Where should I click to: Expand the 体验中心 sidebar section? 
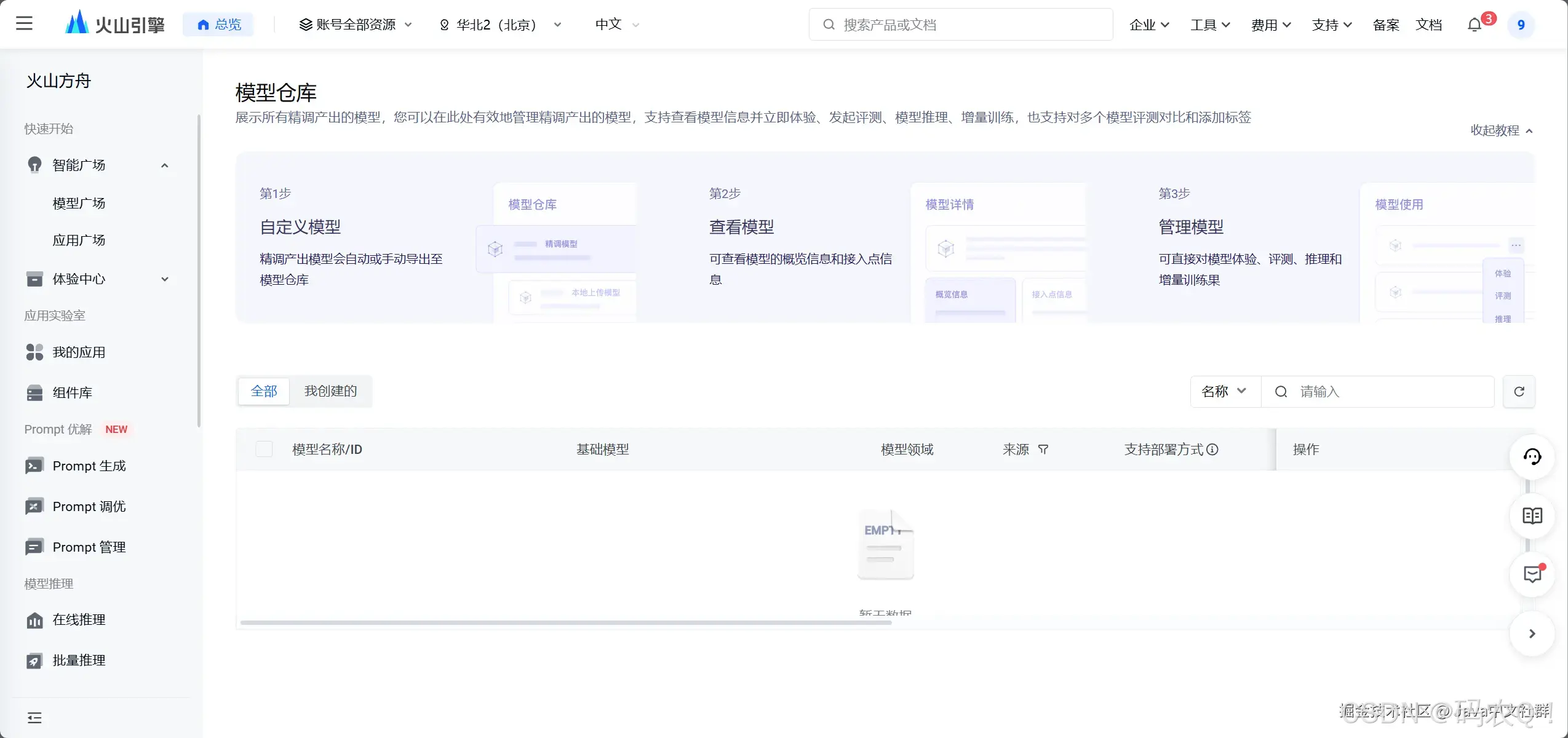[x=164, y=279]
